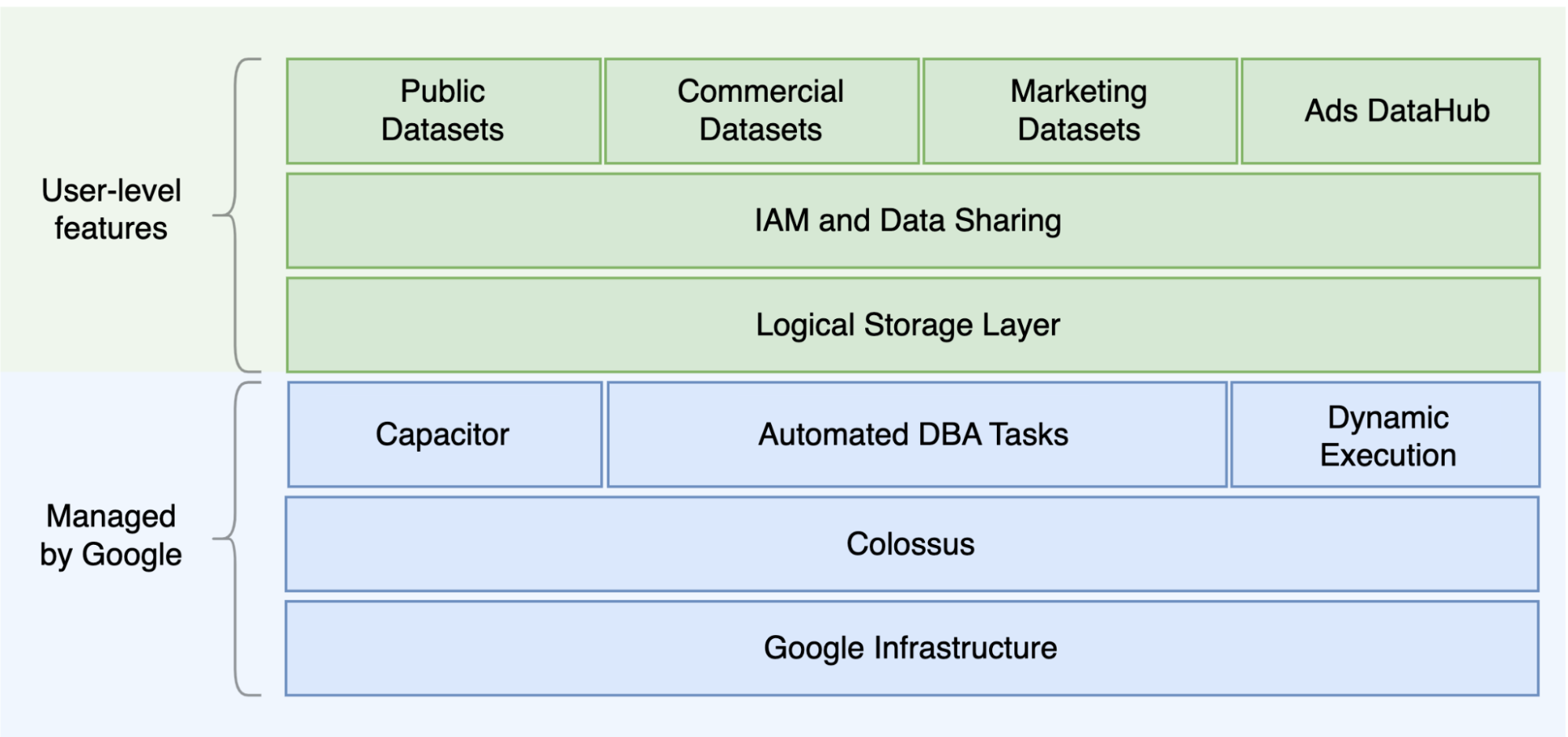The height and width of the screenshot is (737, 1568).
Task: Click the Dynamic Execution box
Action: (x=1385, y=435)
